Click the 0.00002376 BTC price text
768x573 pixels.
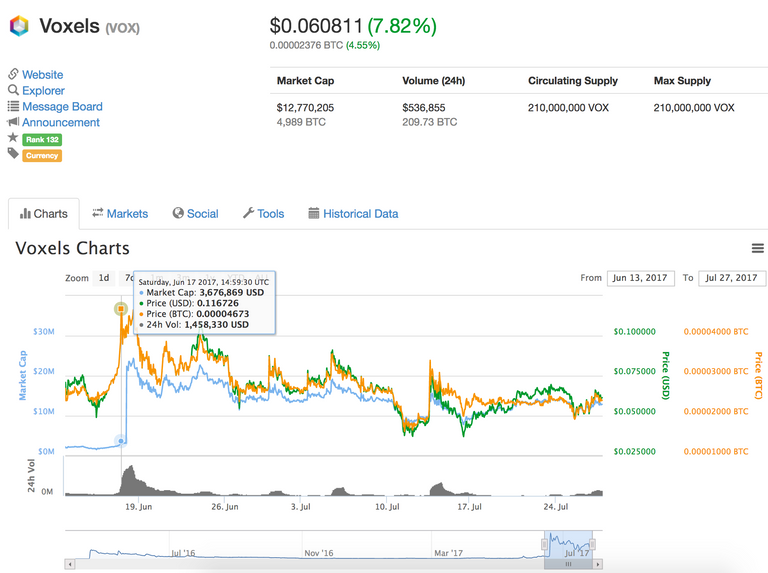click(306, 46)
